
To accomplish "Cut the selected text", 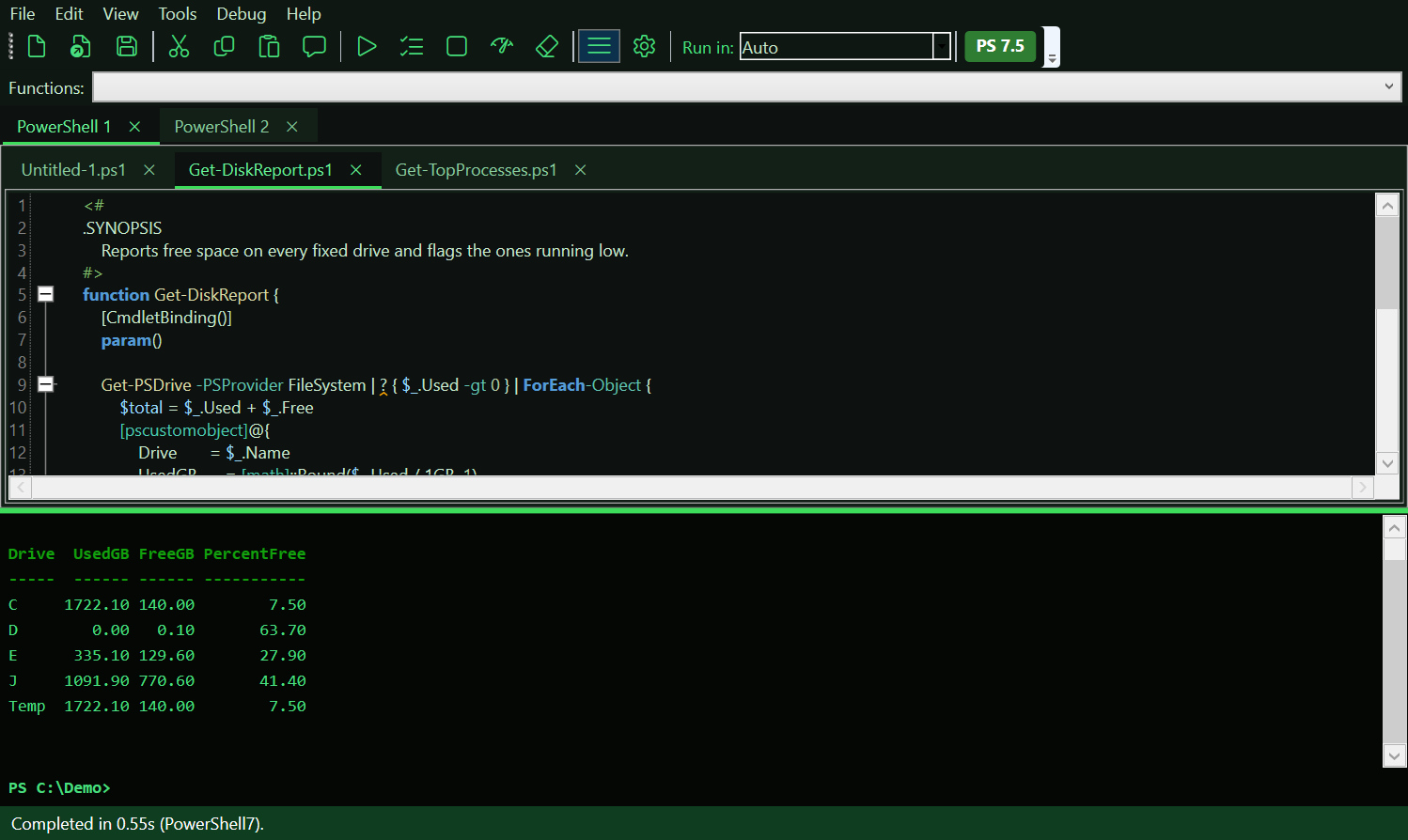I will click(x=179, y=46).
